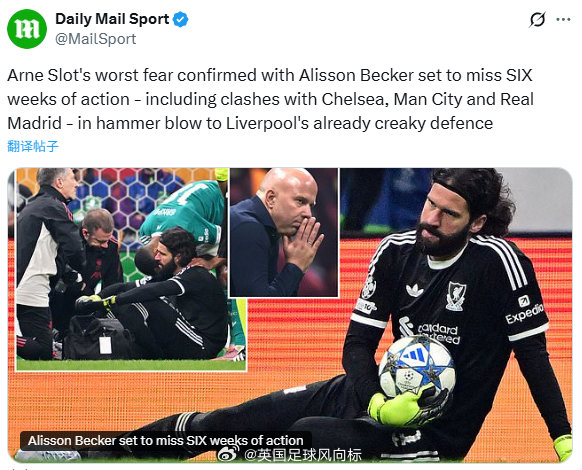This screenshot has height=470, width=582.
Task: Open the inset photo of Arne Slot
Action: [284, 232]
